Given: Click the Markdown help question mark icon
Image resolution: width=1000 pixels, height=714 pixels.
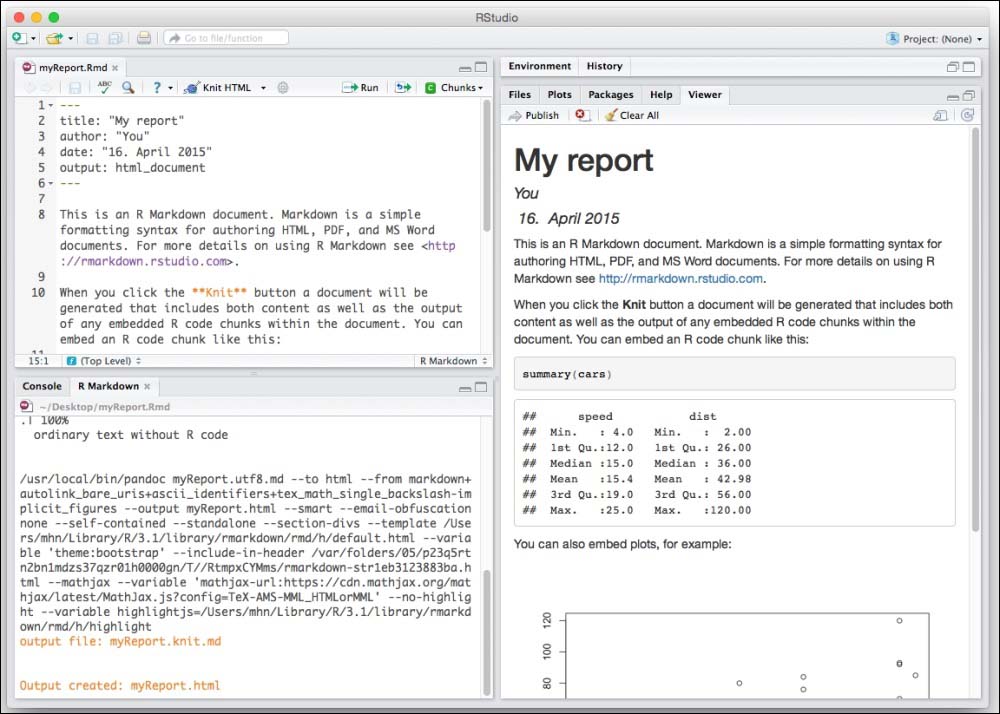Looking at the screenshot, I should point(157,87).
